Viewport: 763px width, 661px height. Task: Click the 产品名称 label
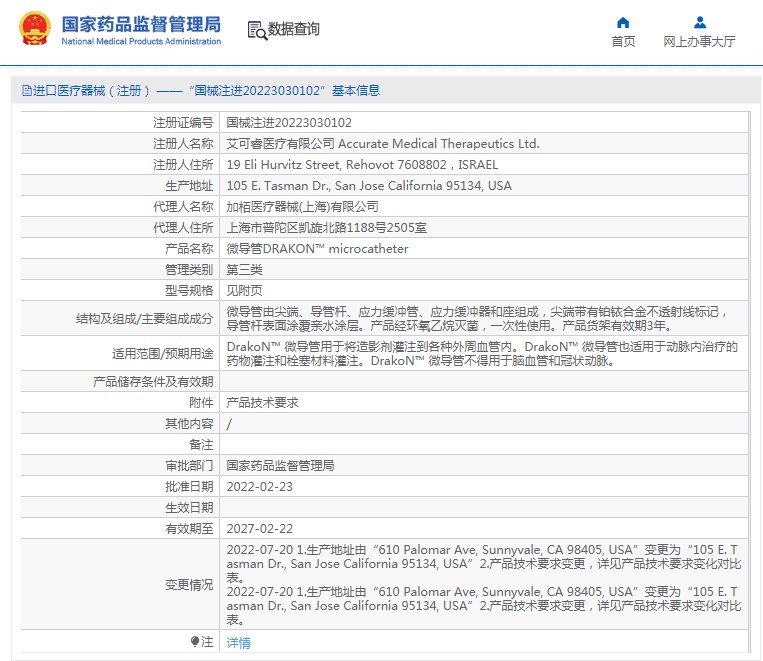[189, 249]
